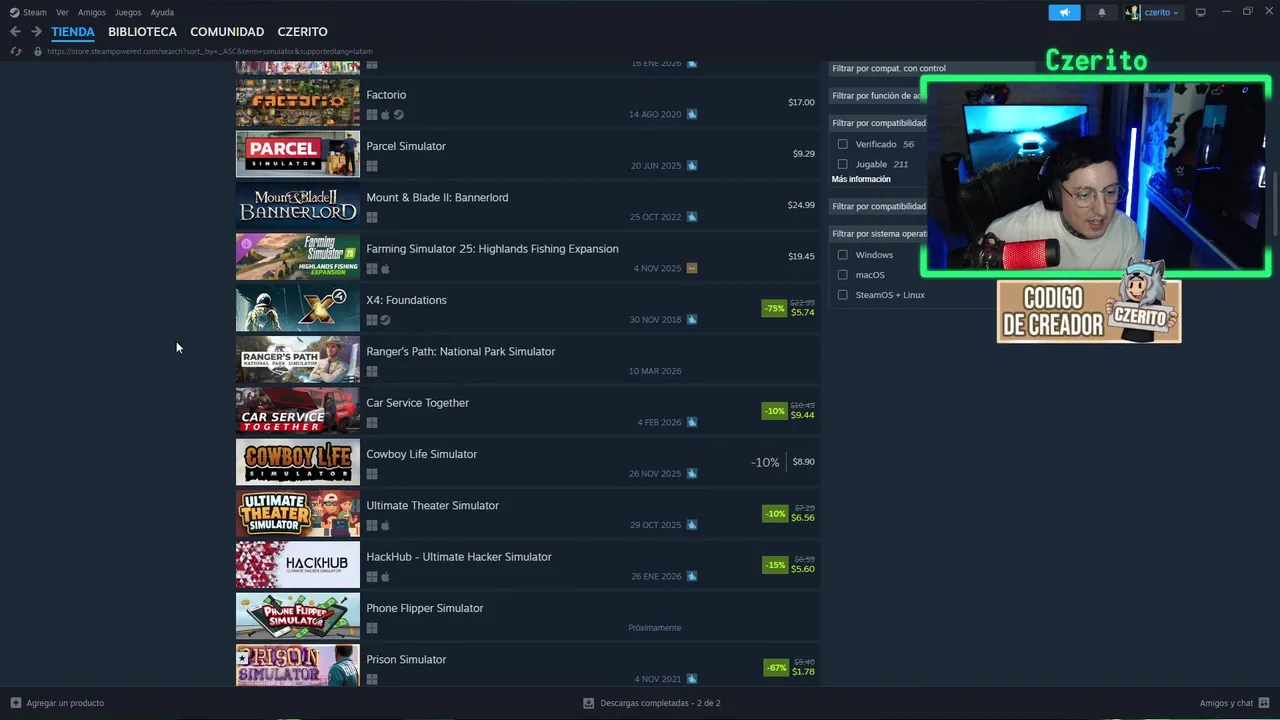Click the mixed review icon for Farming Simulator 25
The width and height of the screenshot is (1280, 720).
click(x=692, y=268)
